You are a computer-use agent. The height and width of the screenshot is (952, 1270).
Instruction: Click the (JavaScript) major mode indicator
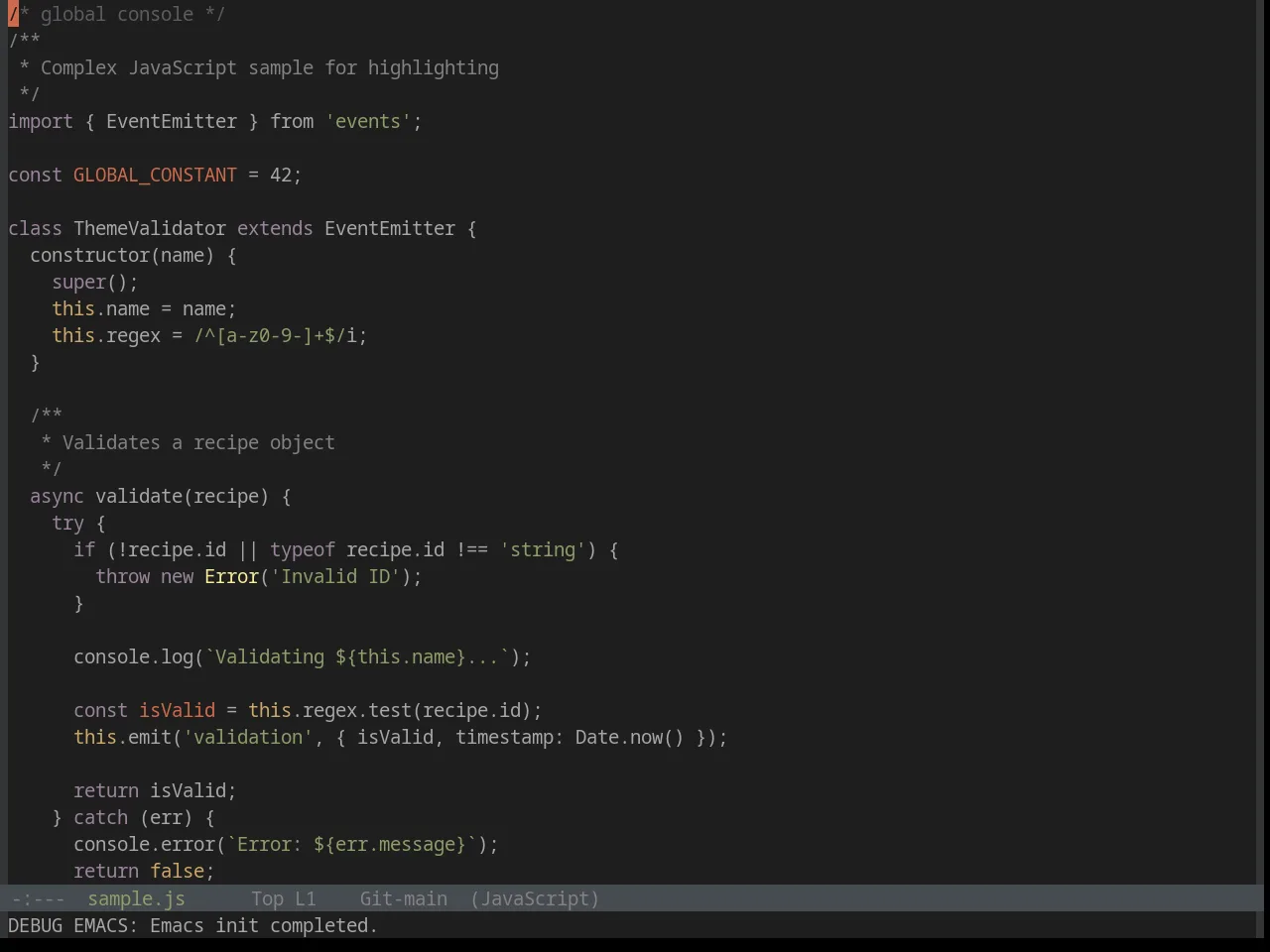(x=535, y=898)
